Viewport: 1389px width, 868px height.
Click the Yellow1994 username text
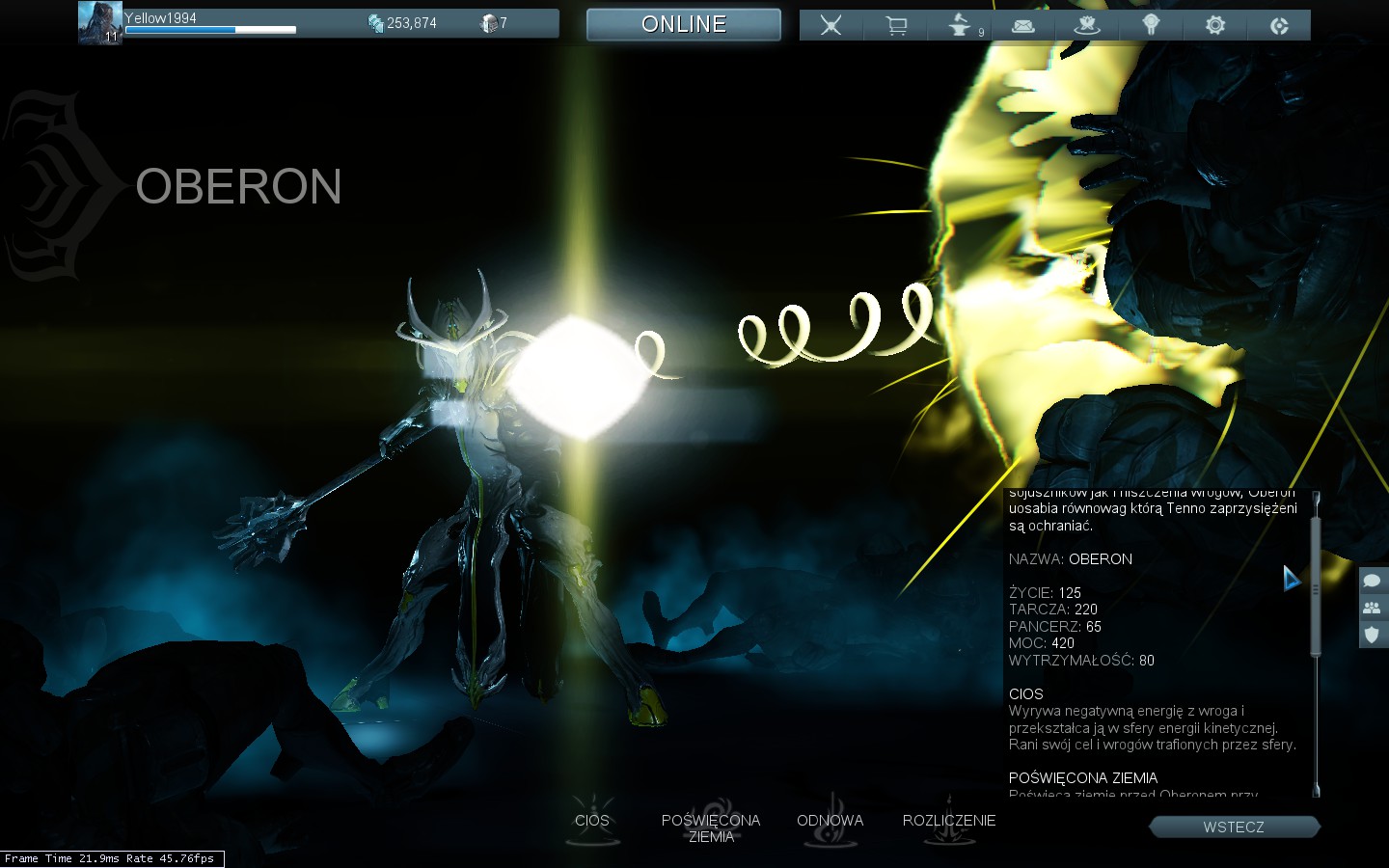coord(160,17)
